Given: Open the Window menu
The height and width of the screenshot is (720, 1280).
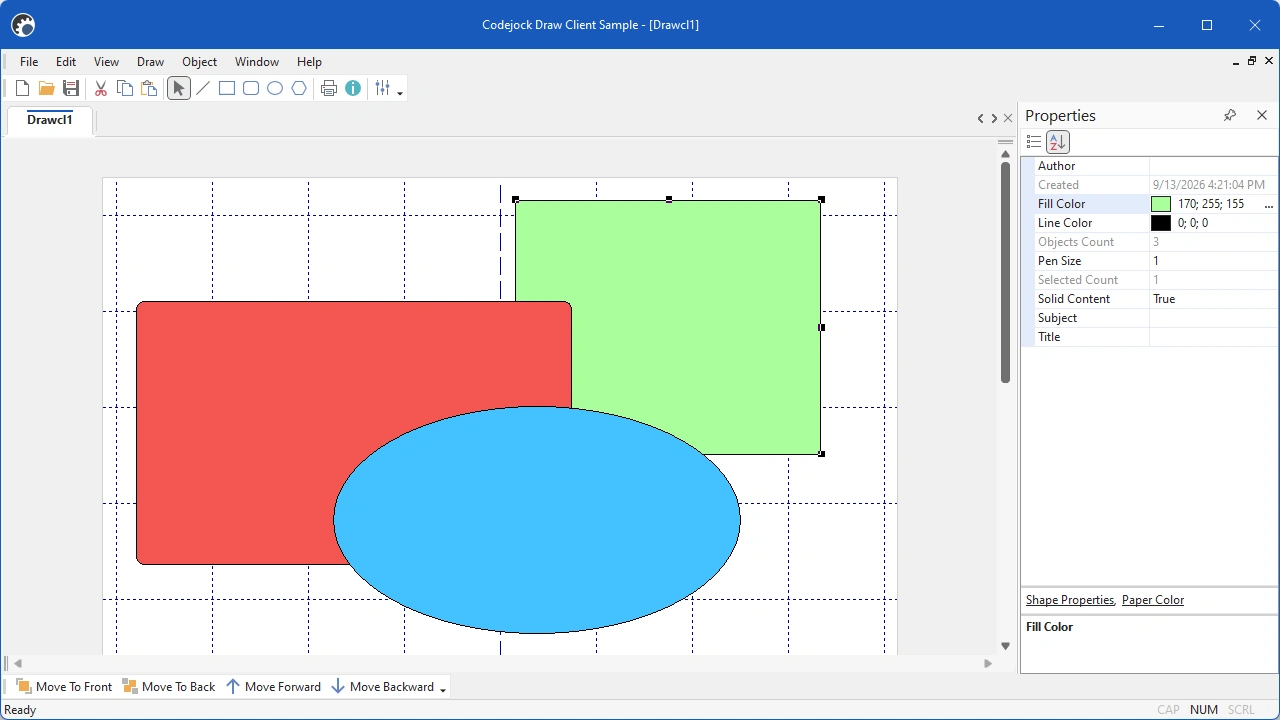Looking at the screenshot, I should coord(257,62).
